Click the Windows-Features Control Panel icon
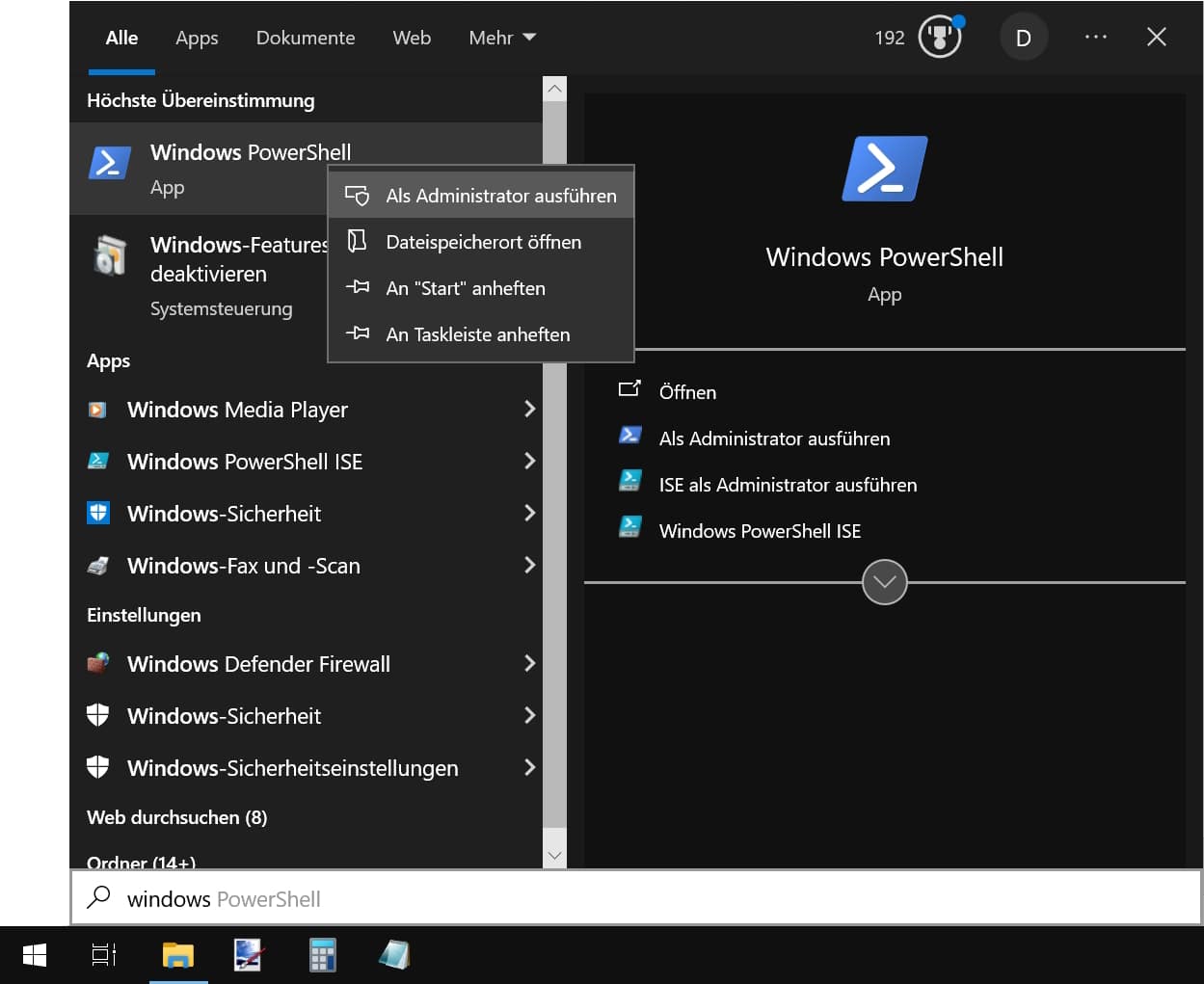 click(110, 255)
